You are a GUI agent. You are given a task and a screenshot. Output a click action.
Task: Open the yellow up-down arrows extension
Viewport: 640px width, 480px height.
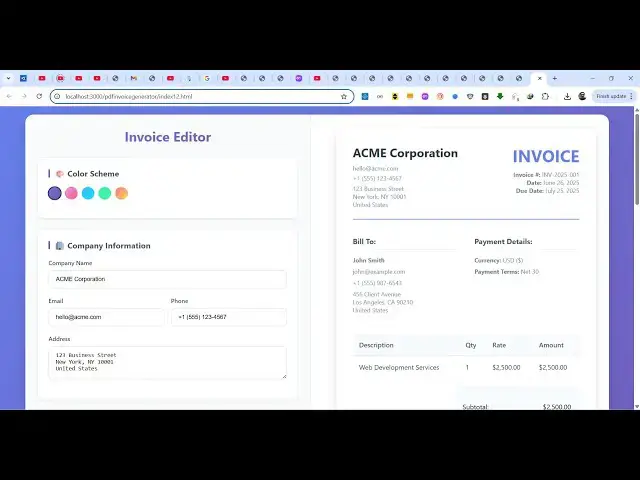point(395,96)
